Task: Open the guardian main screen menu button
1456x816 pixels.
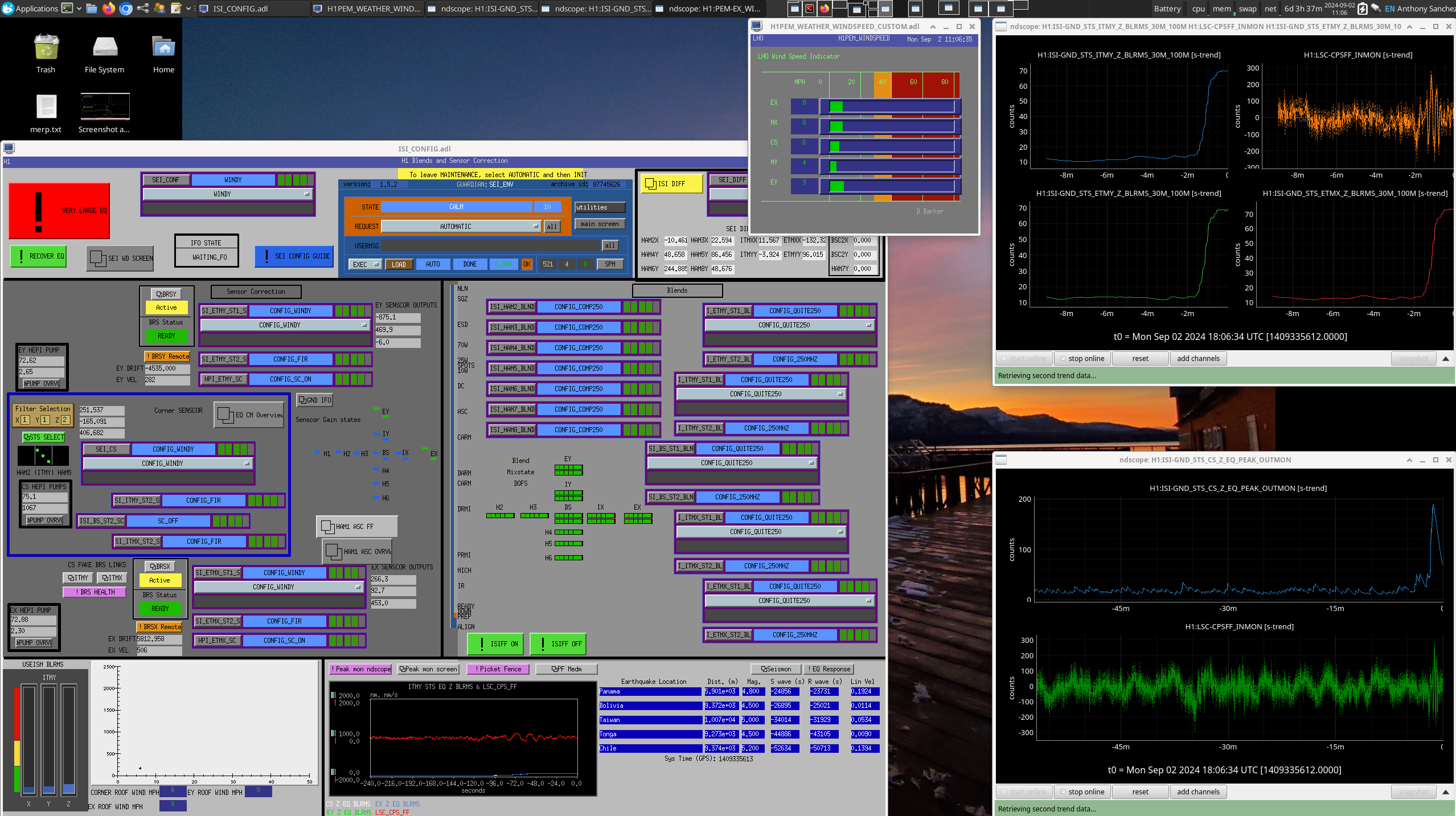Action: tap(600, 224)
